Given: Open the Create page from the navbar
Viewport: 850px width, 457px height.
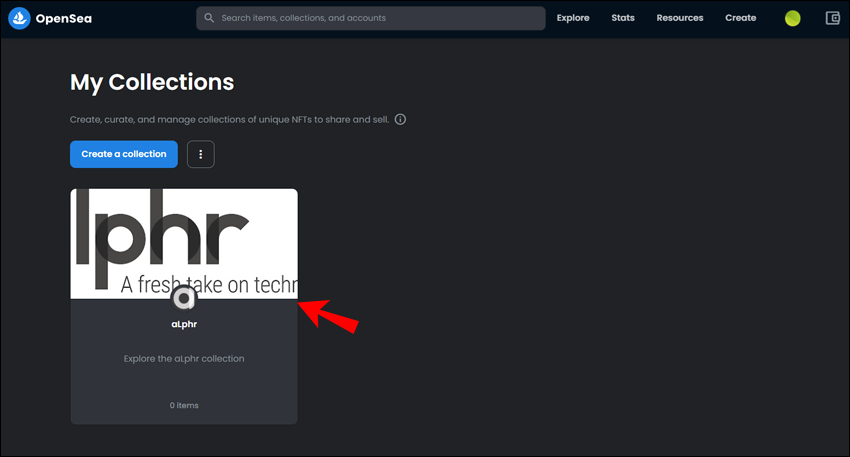Looking at the screenshot, I should tap(740, 18).
